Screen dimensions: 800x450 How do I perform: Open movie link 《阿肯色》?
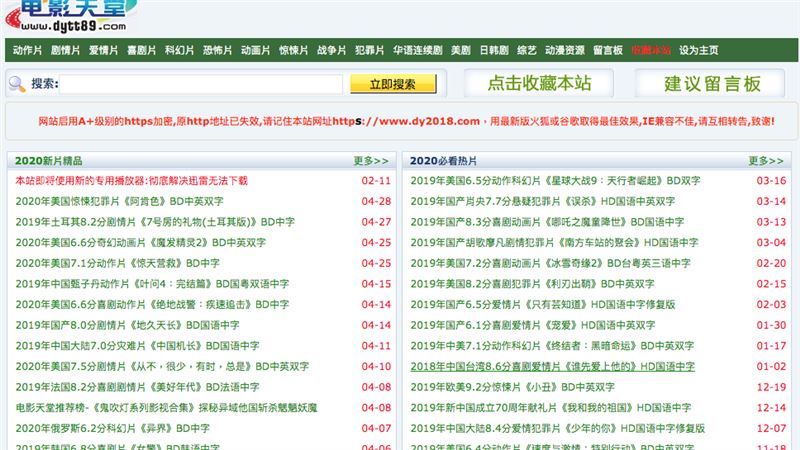pos(119,202)
